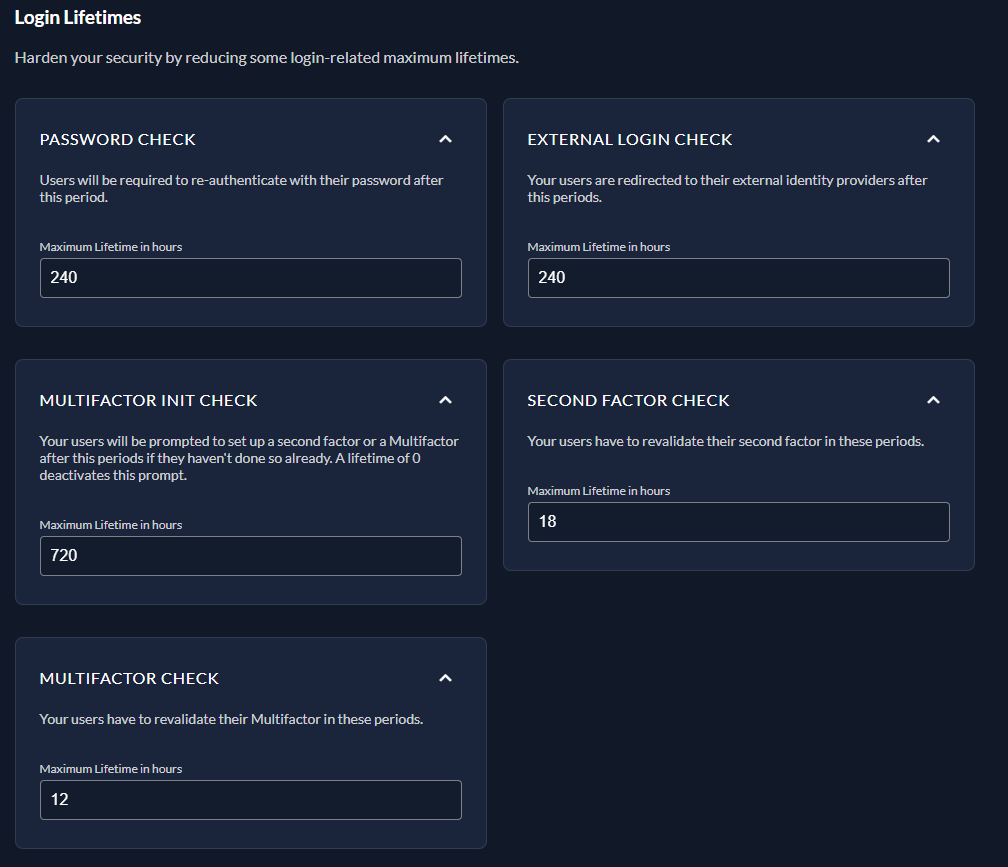Focus the Multifactor Check field showing 12

tap(250, 800)
